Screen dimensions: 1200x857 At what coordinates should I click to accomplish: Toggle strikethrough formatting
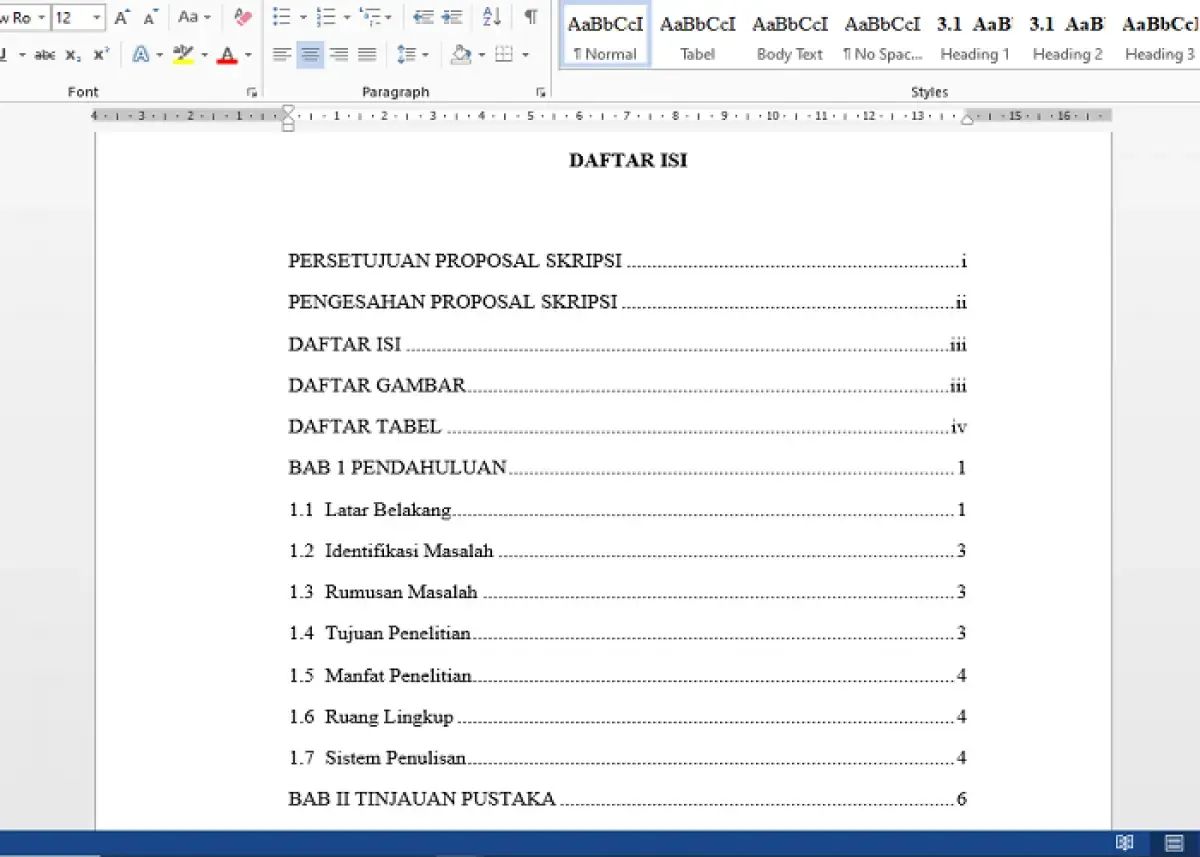coord(44,55)
